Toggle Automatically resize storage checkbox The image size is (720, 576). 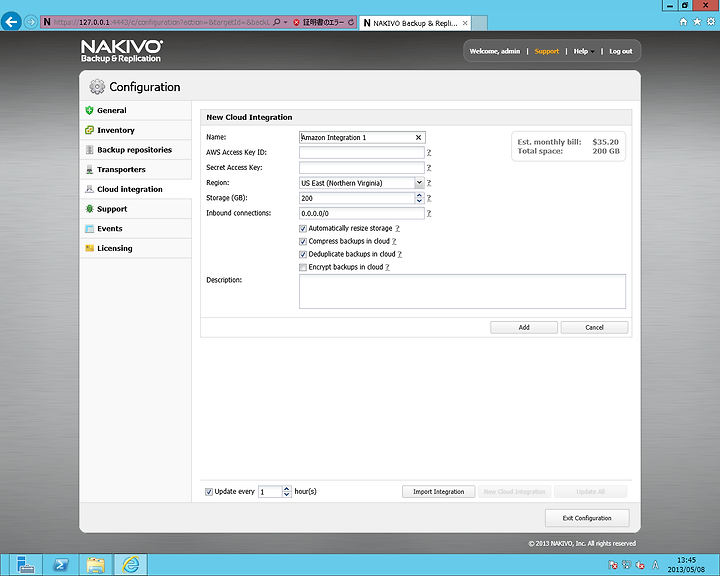click(303, 228)
